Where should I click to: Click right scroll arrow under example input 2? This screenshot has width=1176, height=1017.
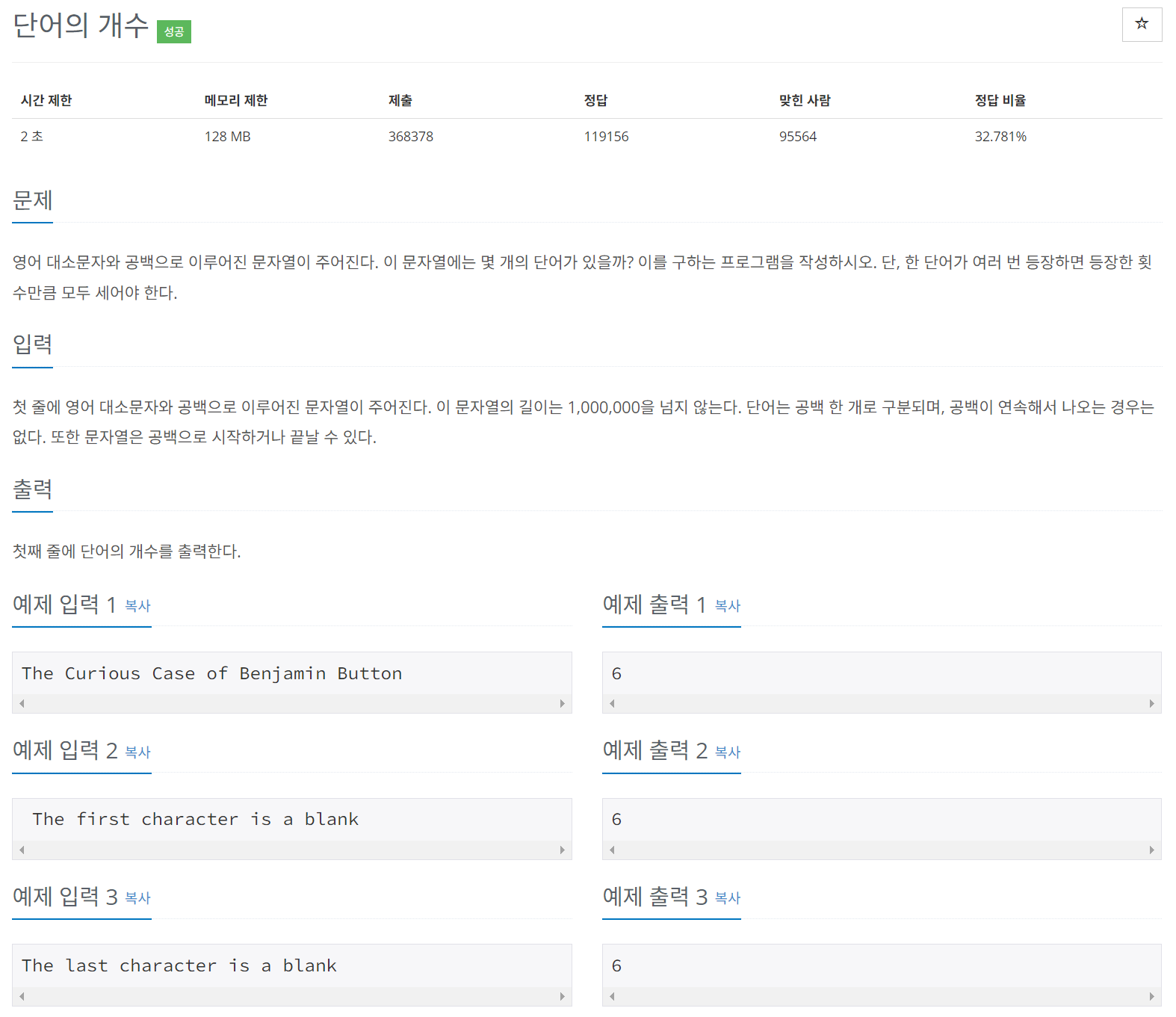(563, 850)
